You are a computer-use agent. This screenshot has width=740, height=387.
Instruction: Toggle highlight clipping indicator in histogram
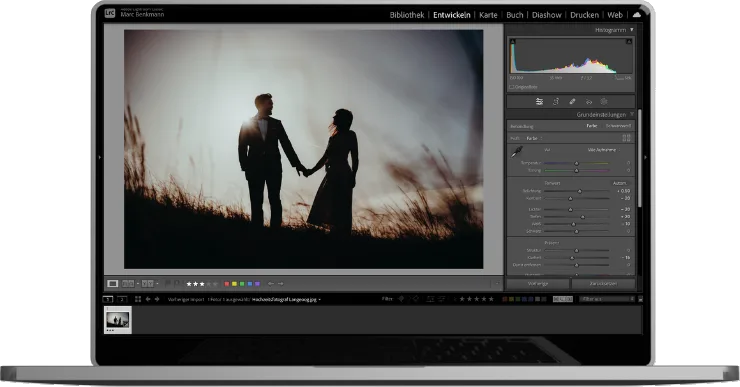[x=629, y=42]
